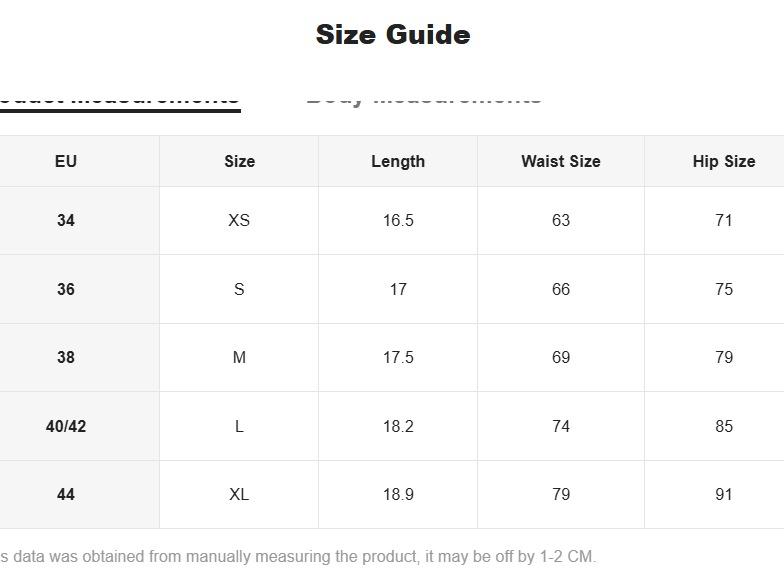Switch to the Product Measurements tab
Screen dimensions: 784x588
pos(120,98)
